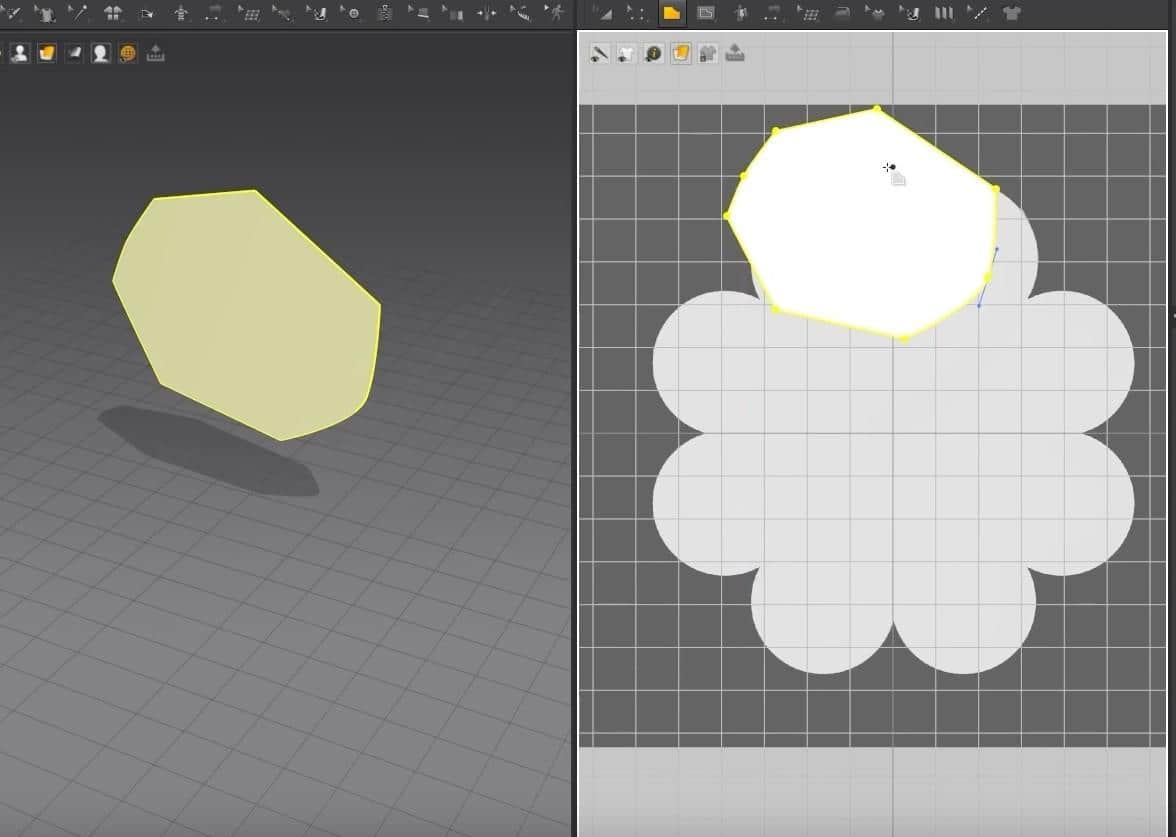Image resolution: width=1176 pixels, height=837 pixels.
Task: Select the Edit Pattern triangle tool in 2D toolbar
Action: click(602, 13)
